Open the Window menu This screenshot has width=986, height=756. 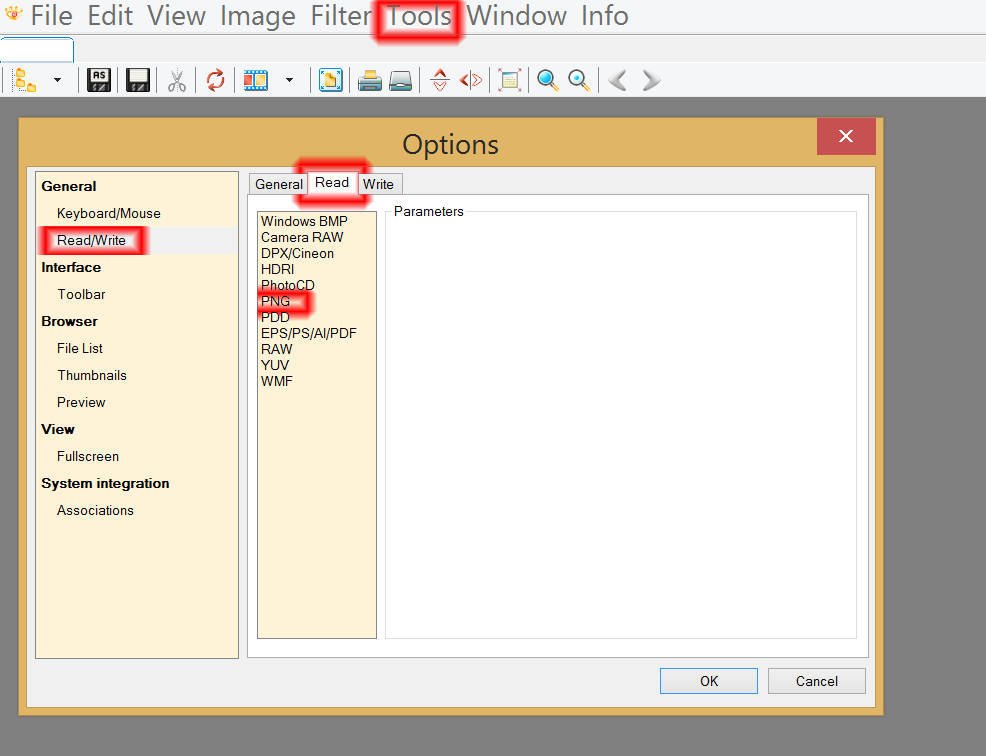[x=516, y=16]
